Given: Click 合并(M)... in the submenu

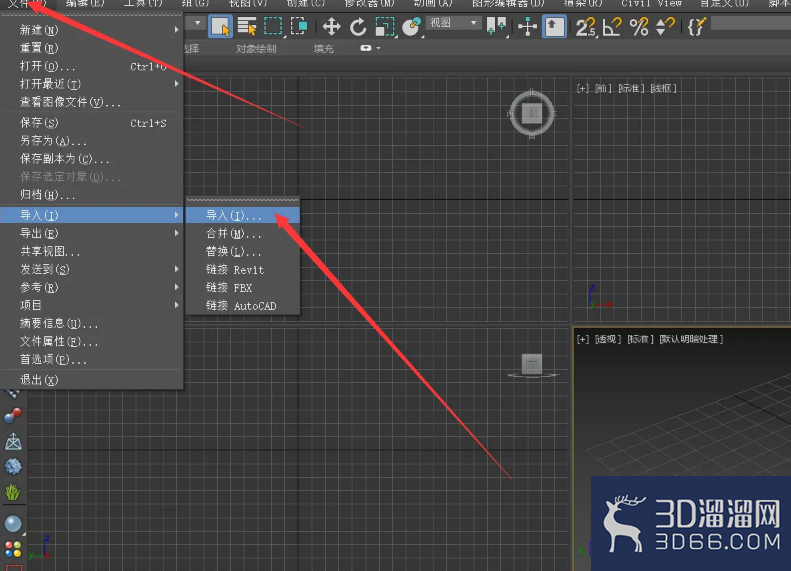Looking at the screenshot, I should 243,234.
